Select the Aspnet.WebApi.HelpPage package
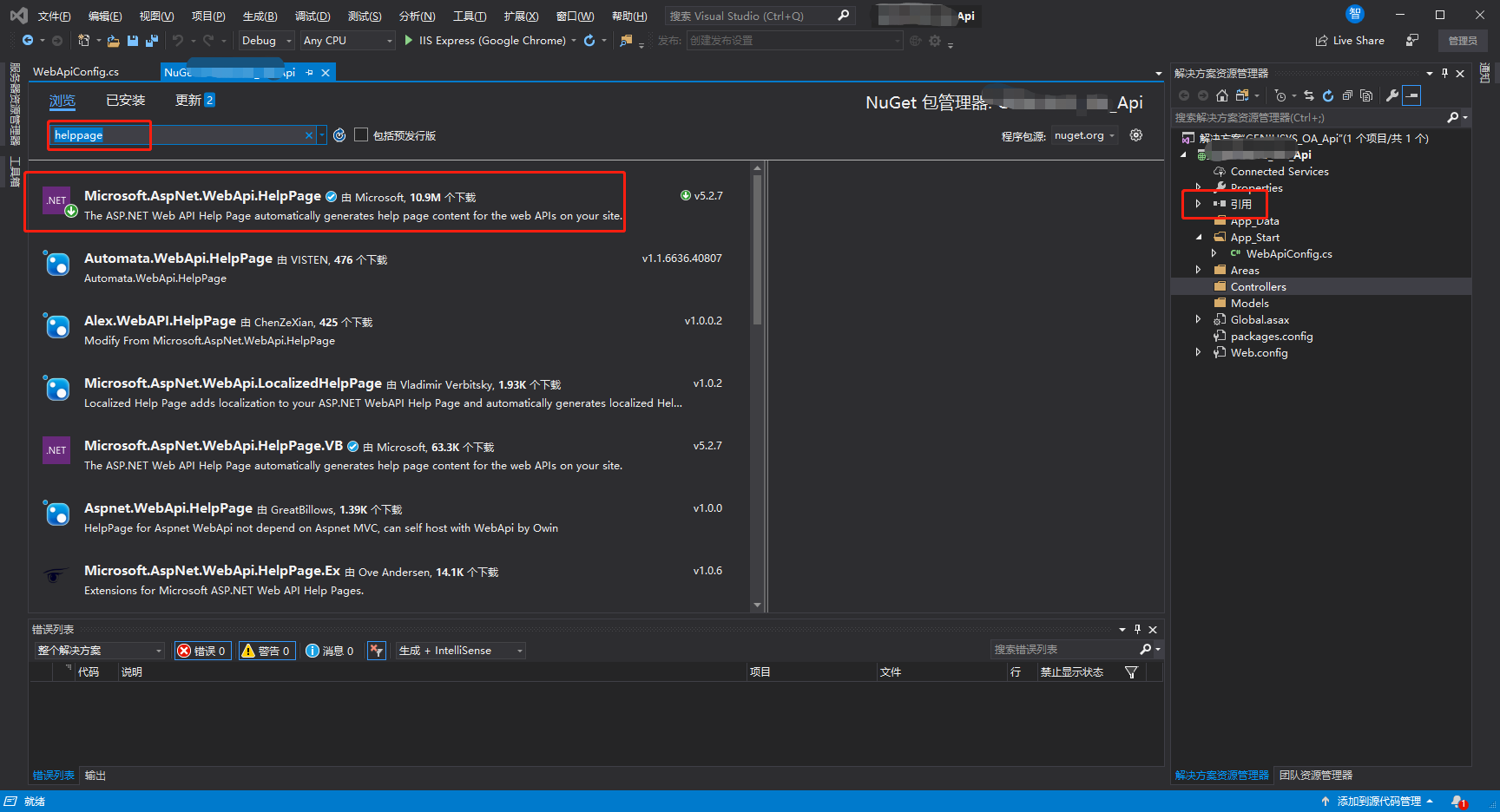Screen dimensions: 1500x812 pos(389,518)
